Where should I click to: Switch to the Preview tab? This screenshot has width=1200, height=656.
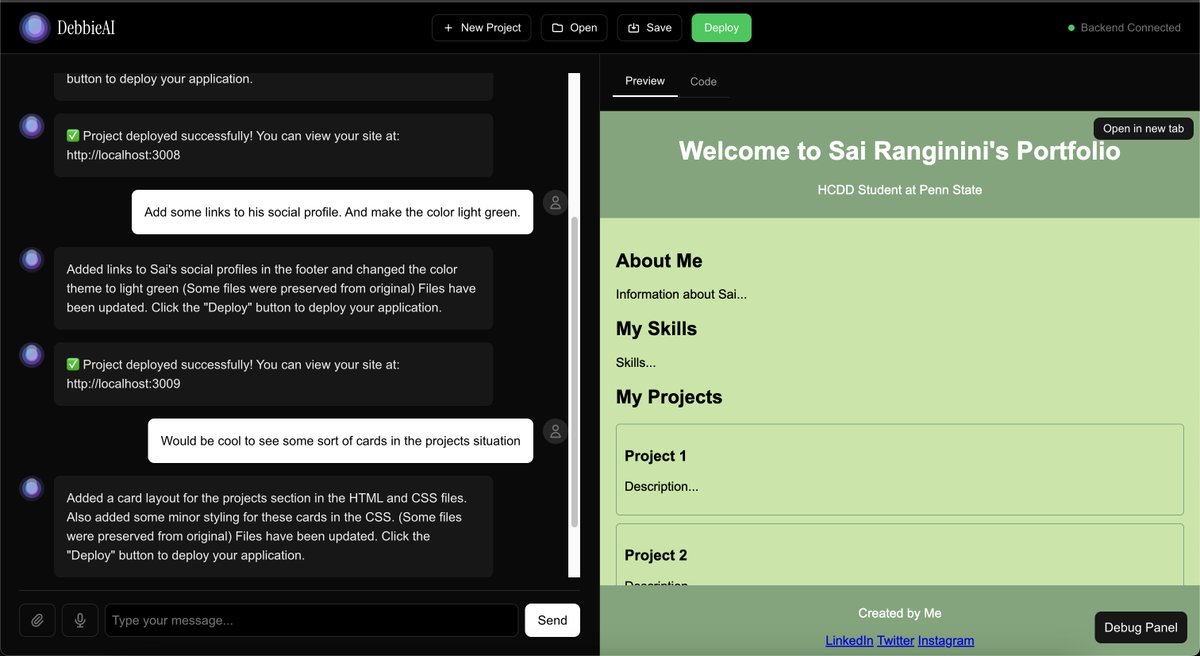coord(645,81)
